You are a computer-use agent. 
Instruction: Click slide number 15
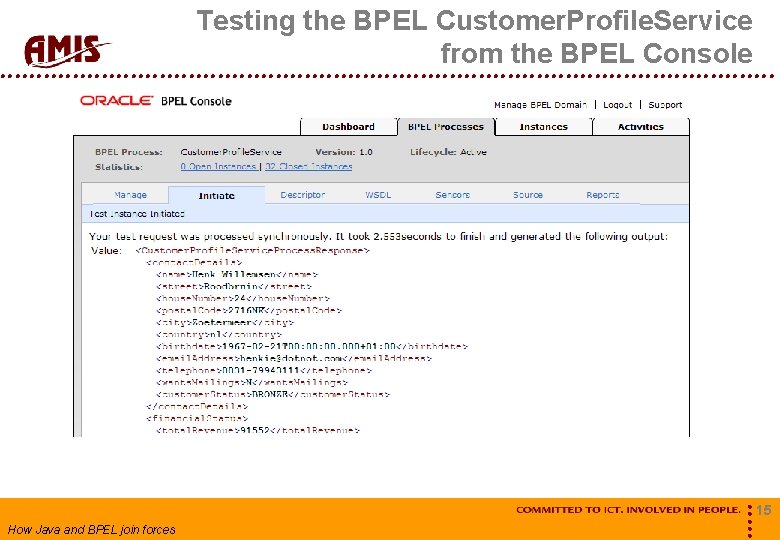coord(763,510)
